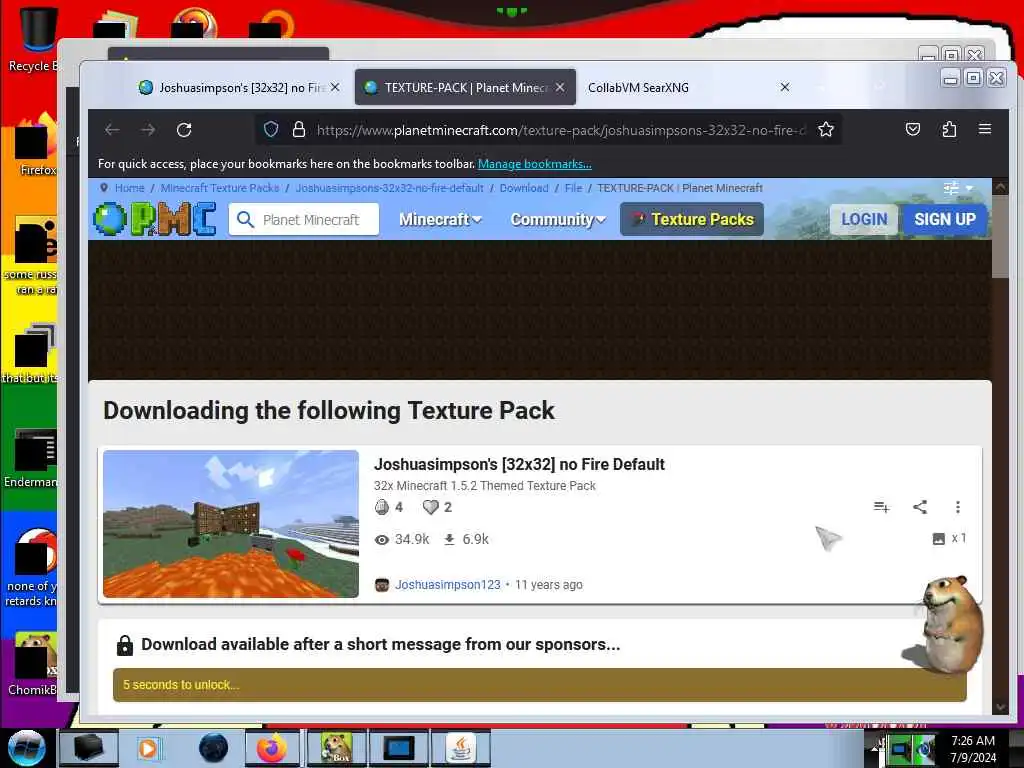Open the site settings sliders dropdown

[957, 188]
